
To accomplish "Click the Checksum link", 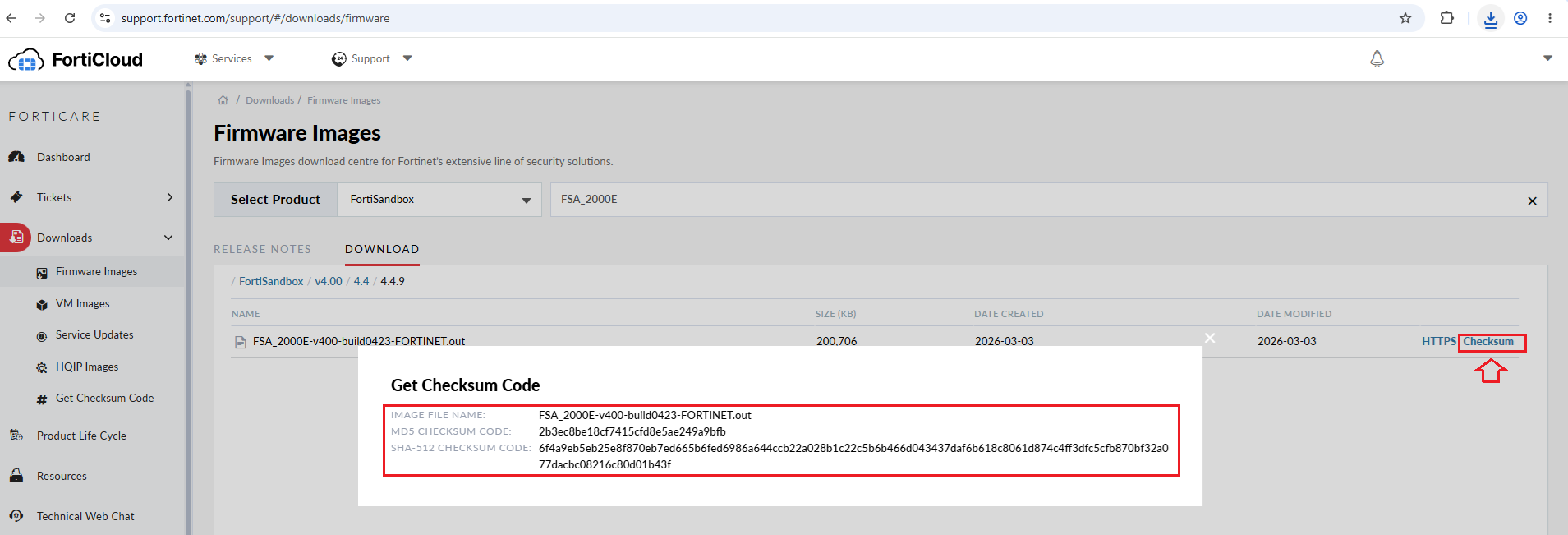I will click(1488, 341).
